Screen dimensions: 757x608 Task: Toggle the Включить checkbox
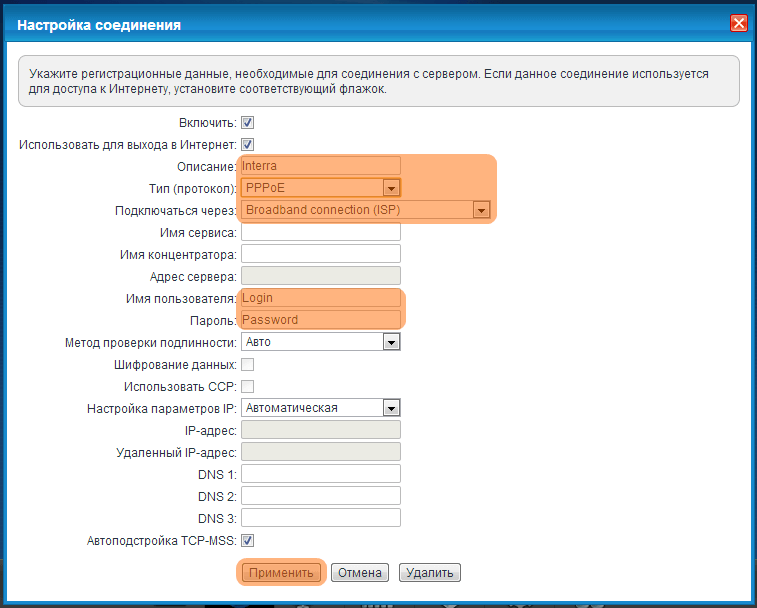coord(248,123)
